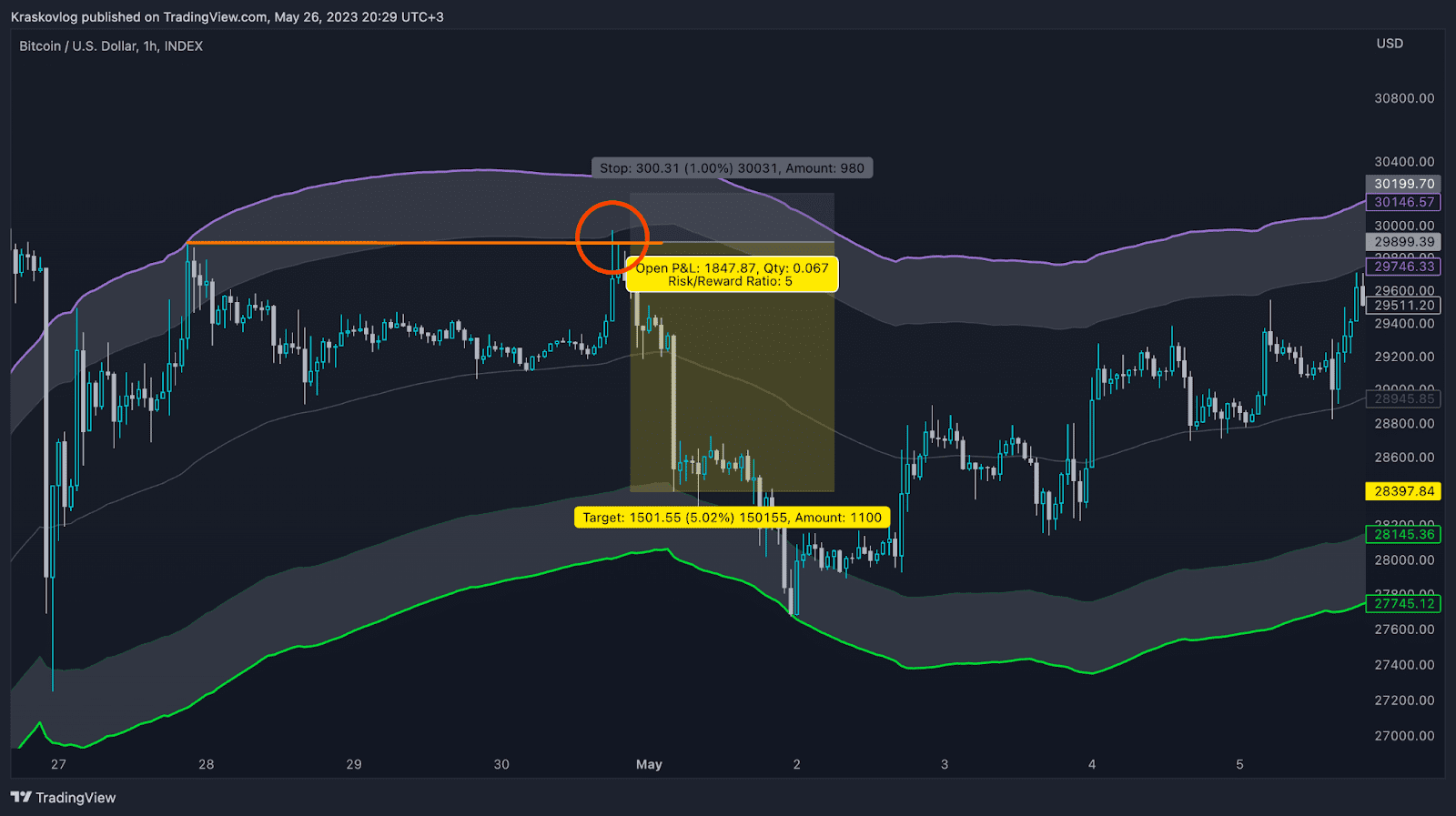The height and width of the screenshot is (816, 1456).
Task: Click the 29899.39 price tag
Action: click(1403, 242)
